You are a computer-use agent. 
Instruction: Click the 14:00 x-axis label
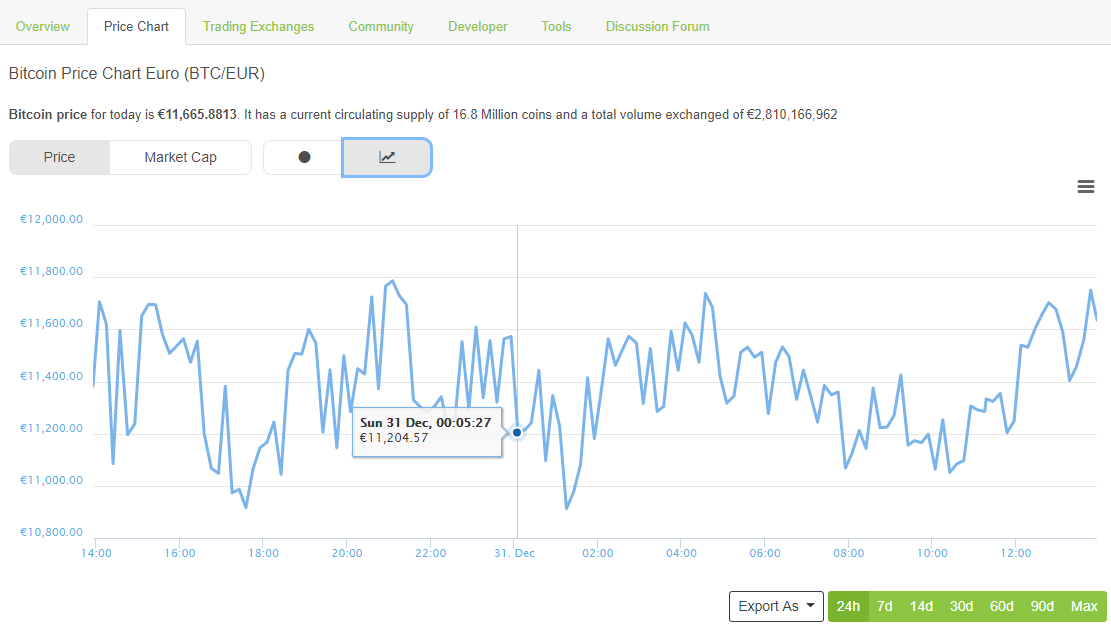(96, 553)
